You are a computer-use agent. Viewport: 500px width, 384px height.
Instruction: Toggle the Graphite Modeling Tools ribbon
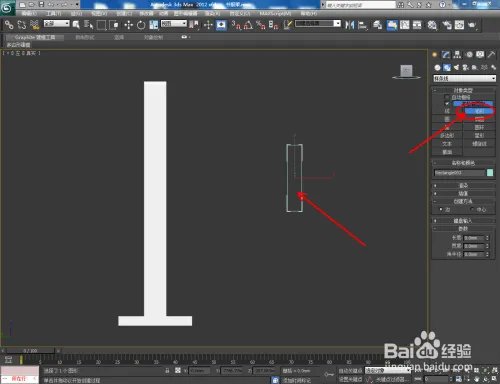(x=392, y=25)
